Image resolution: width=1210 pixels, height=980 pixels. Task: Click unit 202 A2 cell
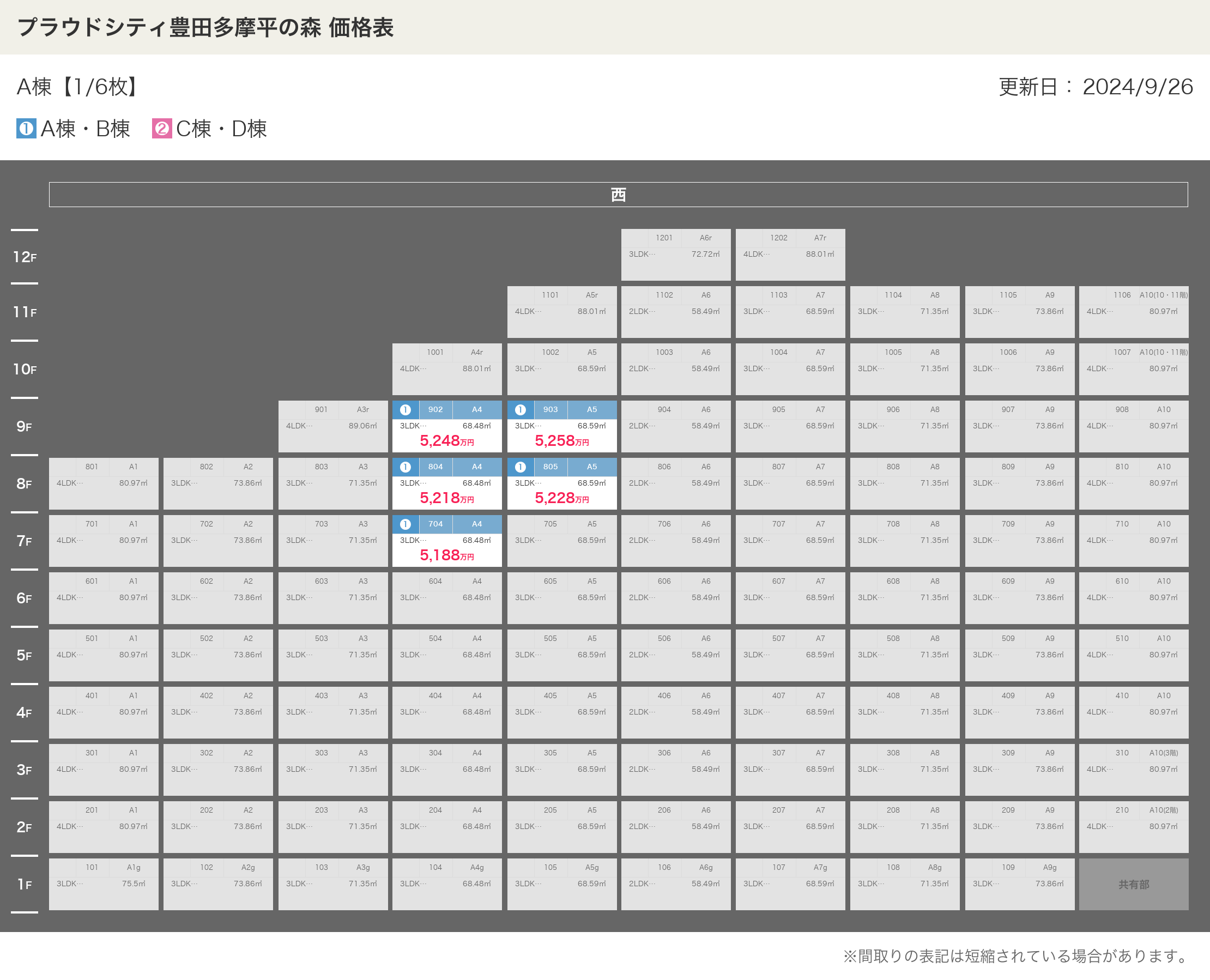click(x=219, y=827)
